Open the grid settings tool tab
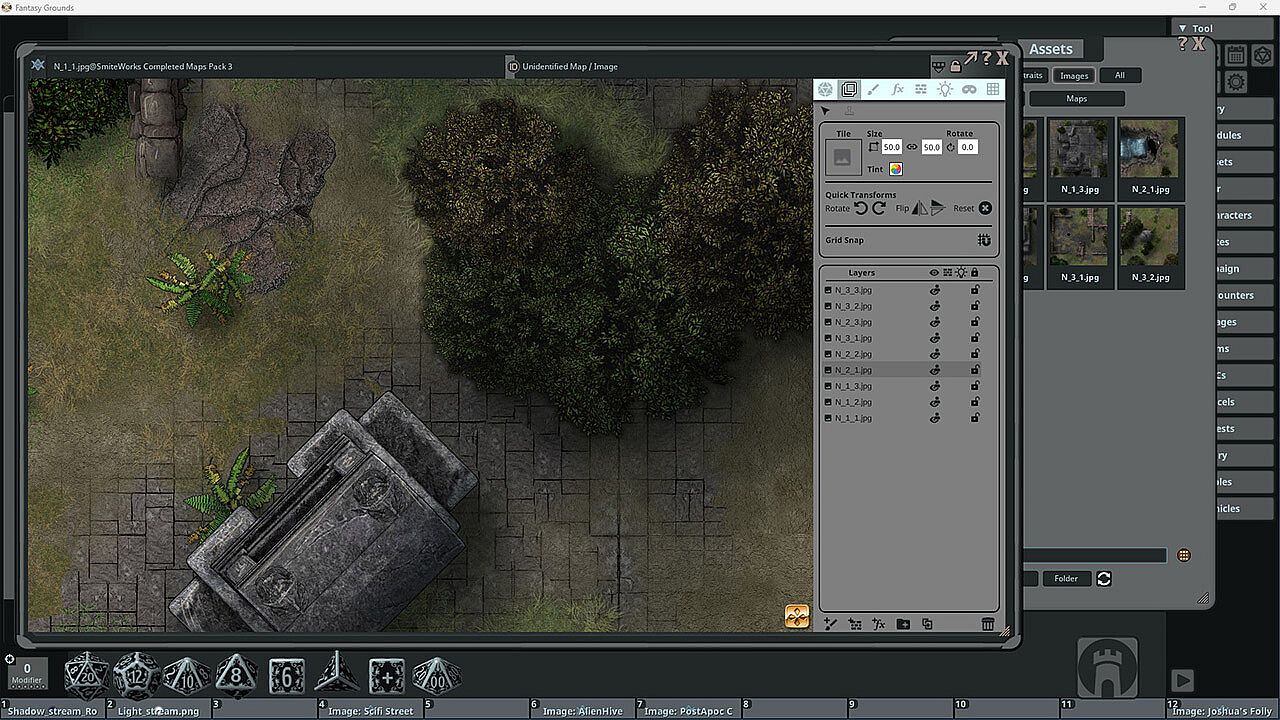This screenshot has height=720, width=1280. pyautogui.click(x=993, y=90)
